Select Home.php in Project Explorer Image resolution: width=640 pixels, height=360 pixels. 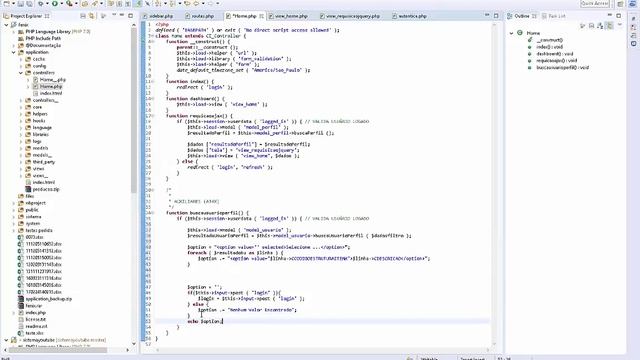coord(51,87)
